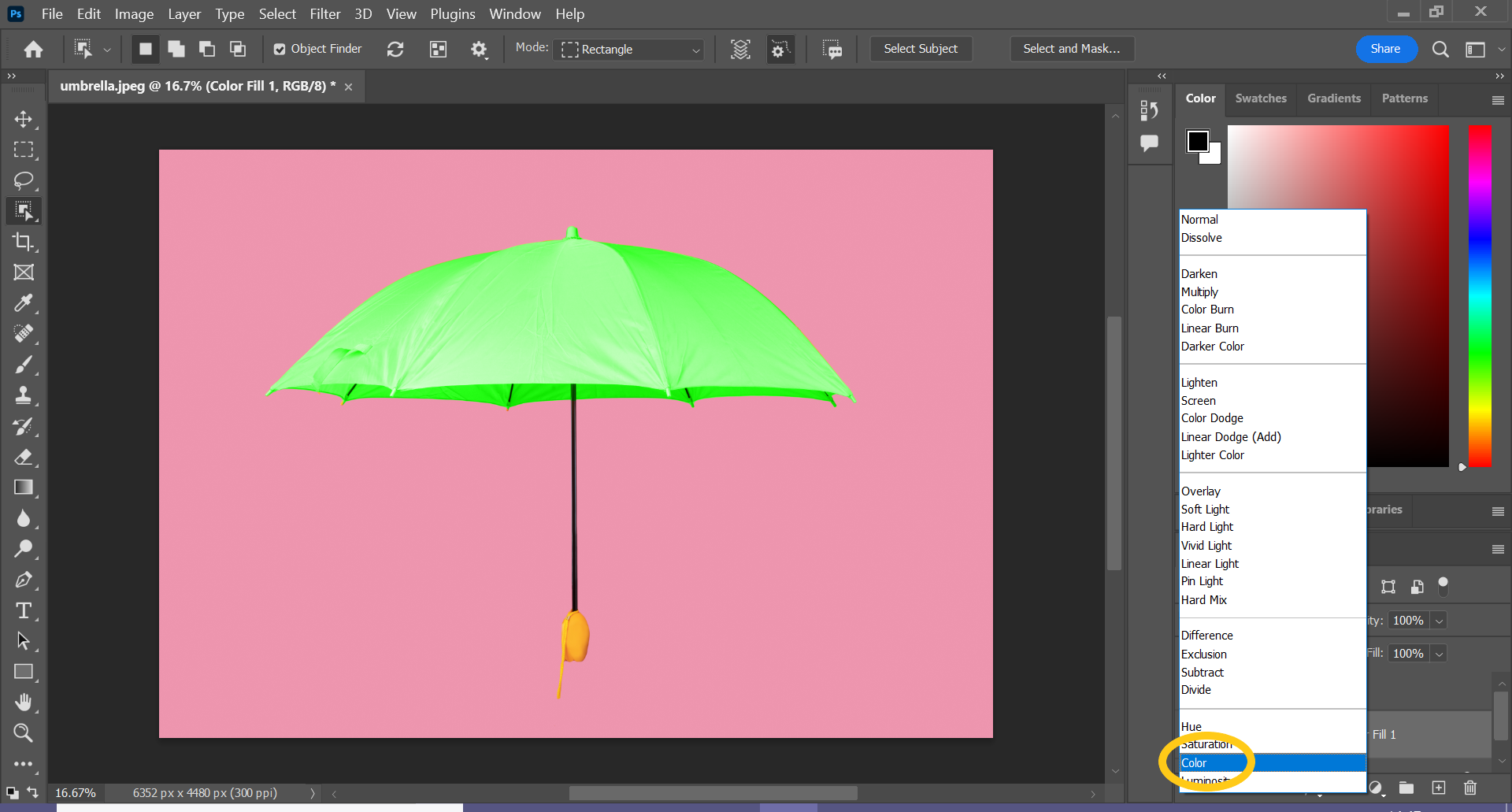The image size is (1512, 812).
Task: Select the Brush tool
Action: tap(24, 365)
